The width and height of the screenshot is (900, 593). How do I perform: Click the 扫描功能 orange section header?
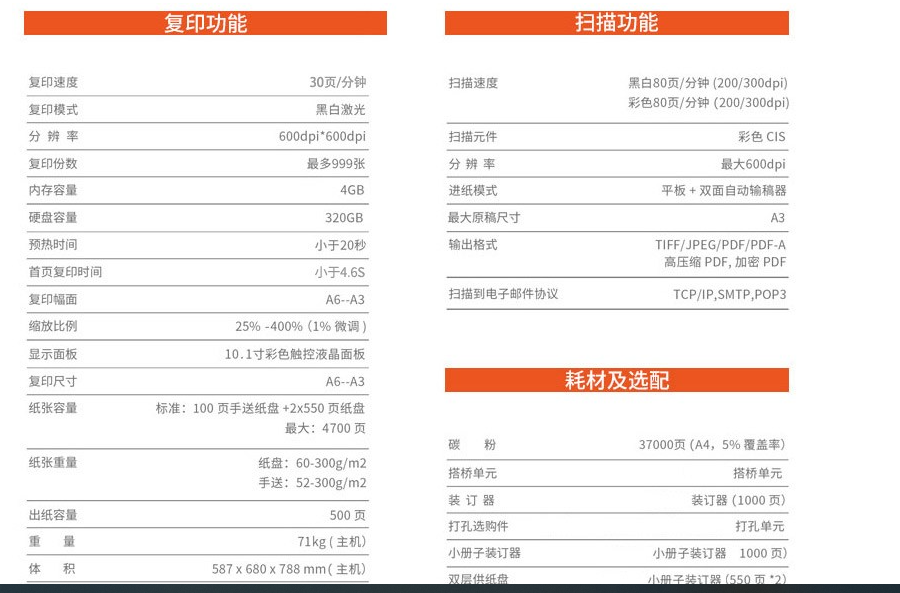tap(616, 23)
